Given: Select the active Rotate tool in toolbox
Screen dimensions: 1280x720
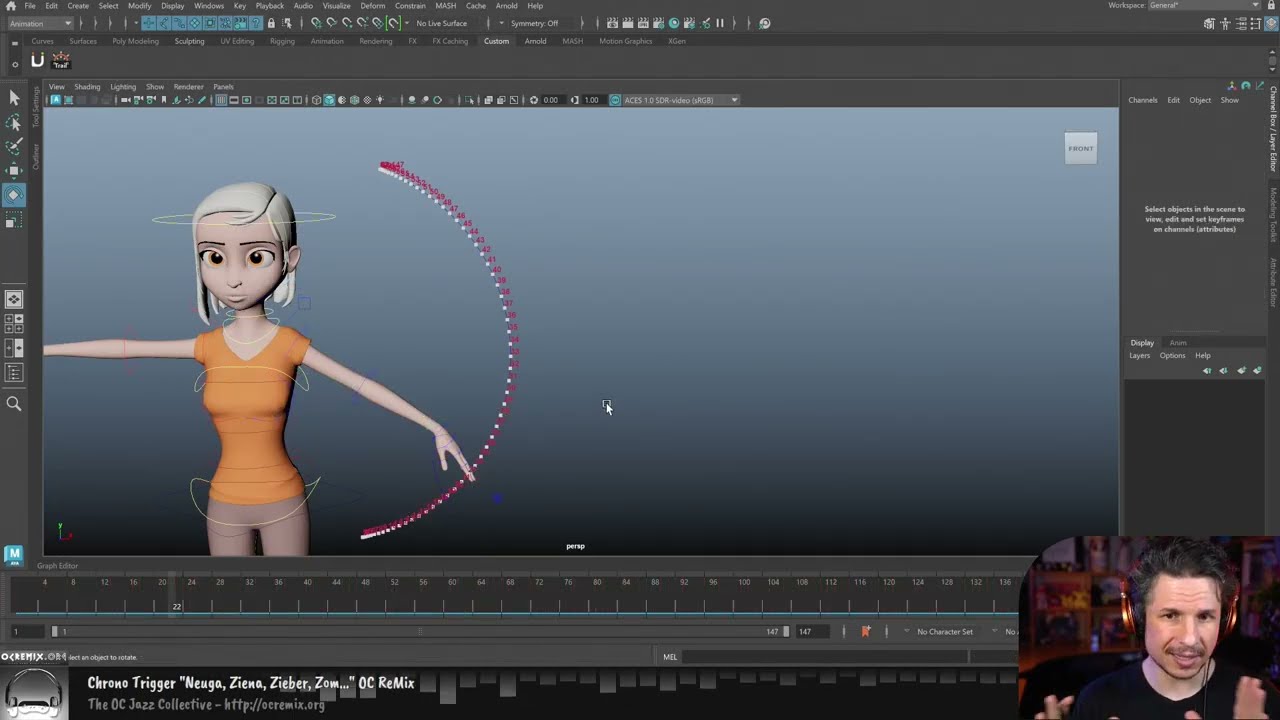Looking at the screenshot, I should [x=14, y=195].
